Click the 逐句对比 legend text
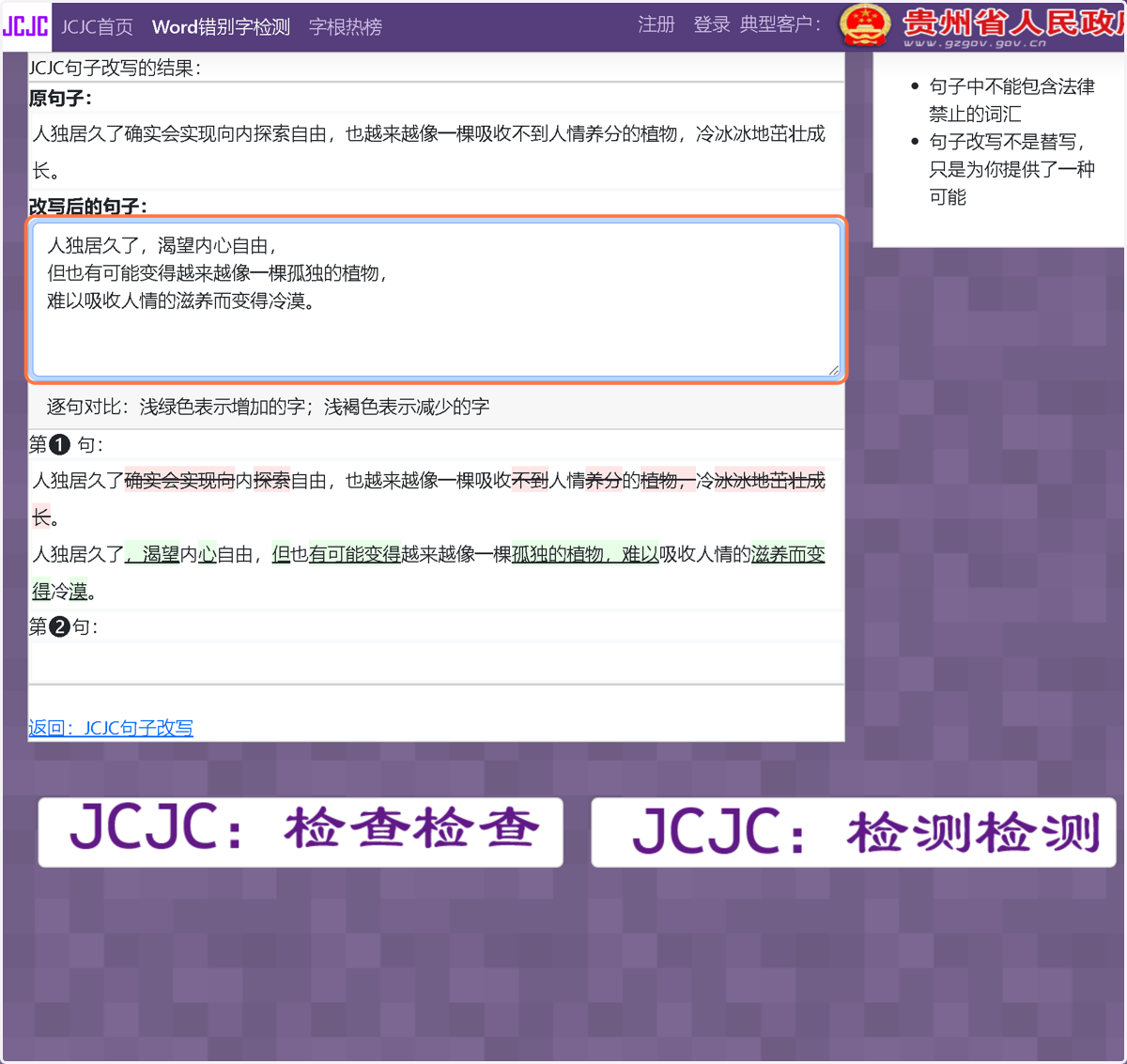The image size is (1127, 1064). point(268,407)
